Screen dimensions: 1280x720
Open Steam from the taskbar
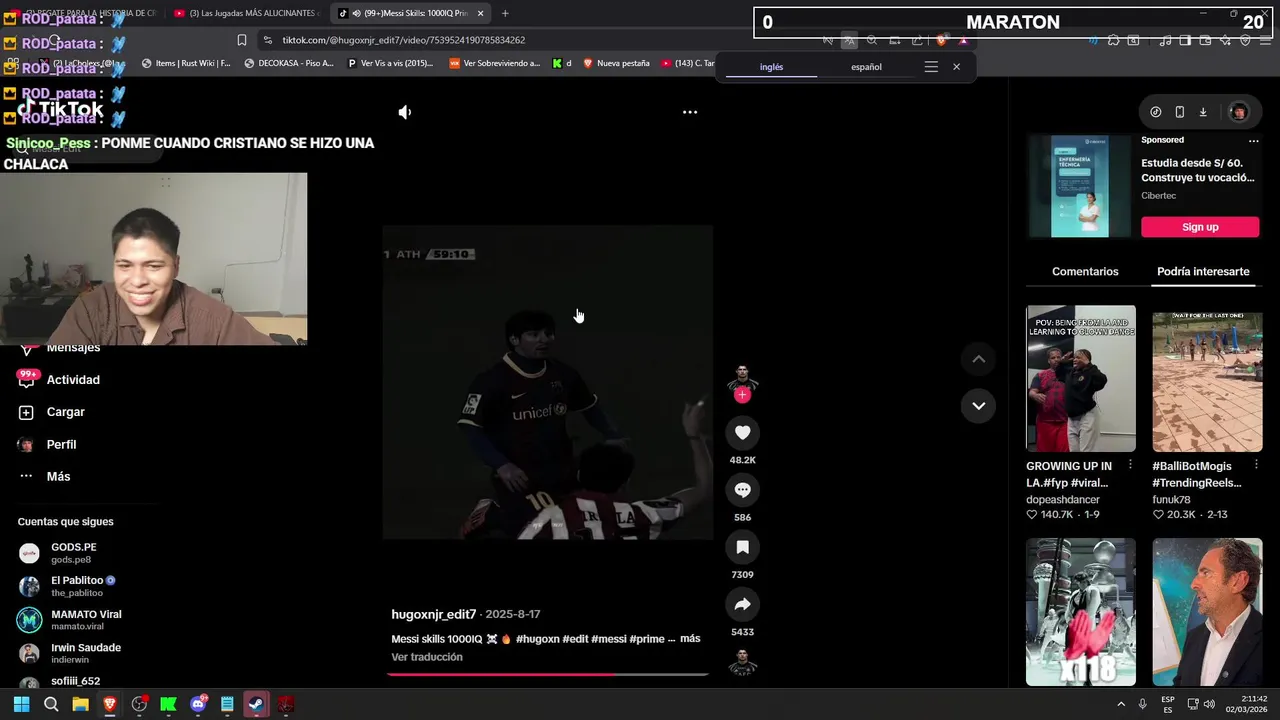pyautogui.click(x=256, y=705)
